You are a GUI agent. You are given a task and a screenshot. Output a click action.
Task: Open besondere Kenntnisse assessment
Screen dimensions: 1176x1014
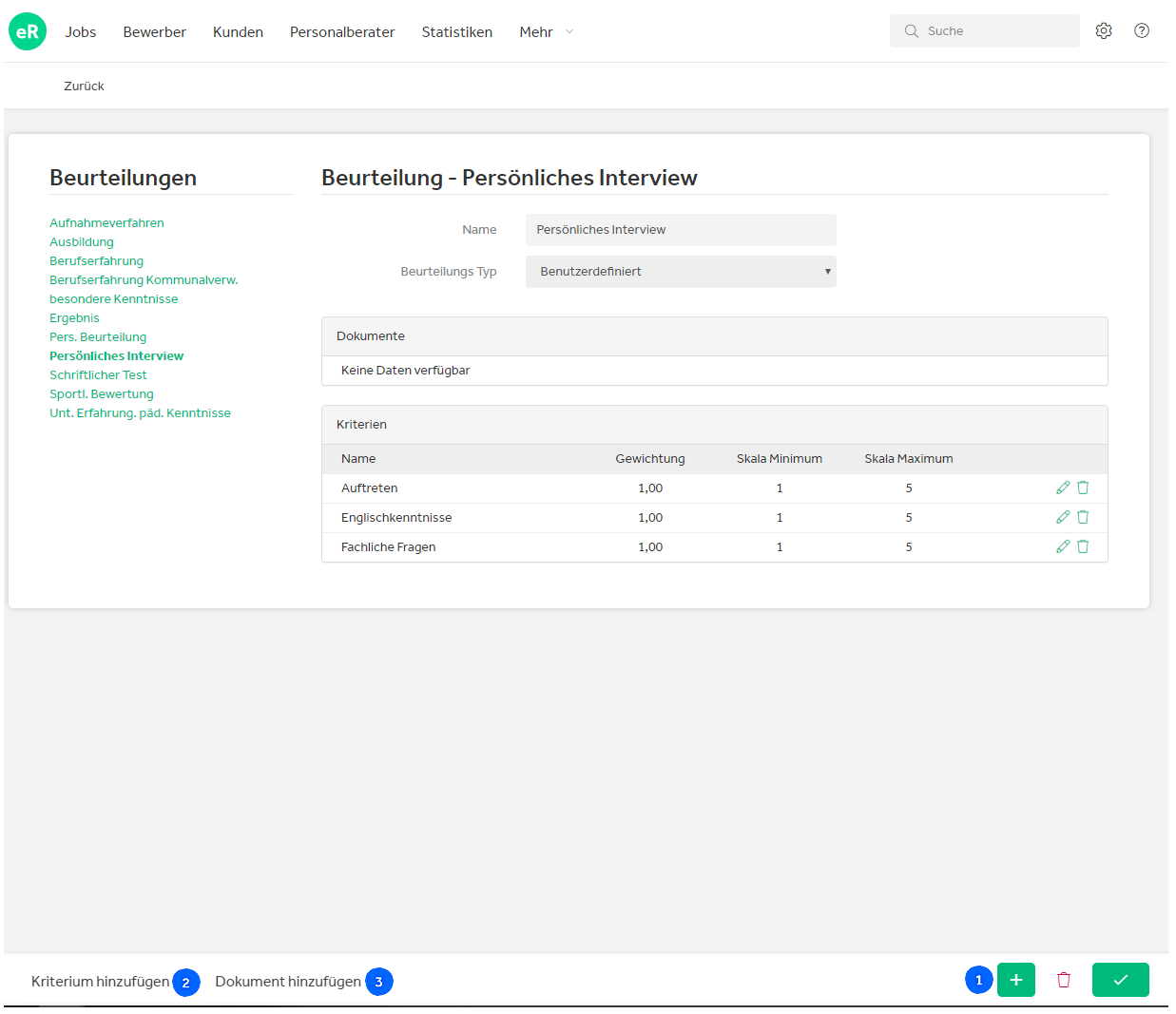pyautogui.click(x=114, y=299)
